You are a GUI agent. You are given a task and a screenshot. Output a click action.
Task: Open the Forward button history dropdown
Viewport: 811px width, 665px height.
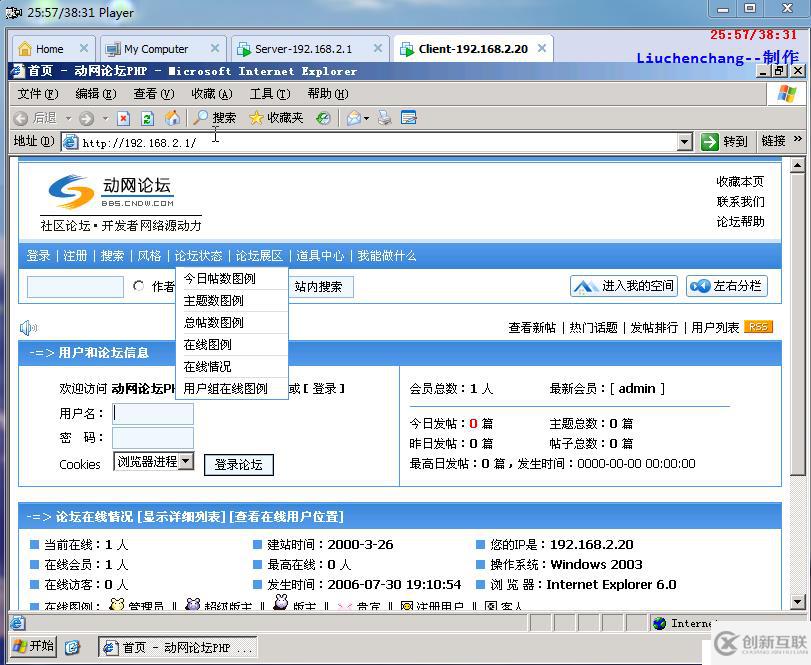(106, 118)
